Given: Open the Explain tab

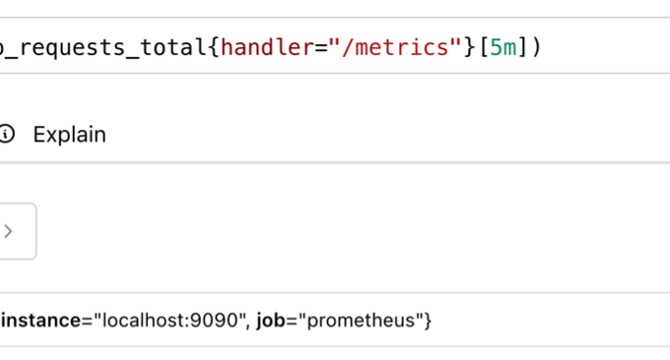Looking at the screenshot, I should pyautogui.click(x=69, y=135).
